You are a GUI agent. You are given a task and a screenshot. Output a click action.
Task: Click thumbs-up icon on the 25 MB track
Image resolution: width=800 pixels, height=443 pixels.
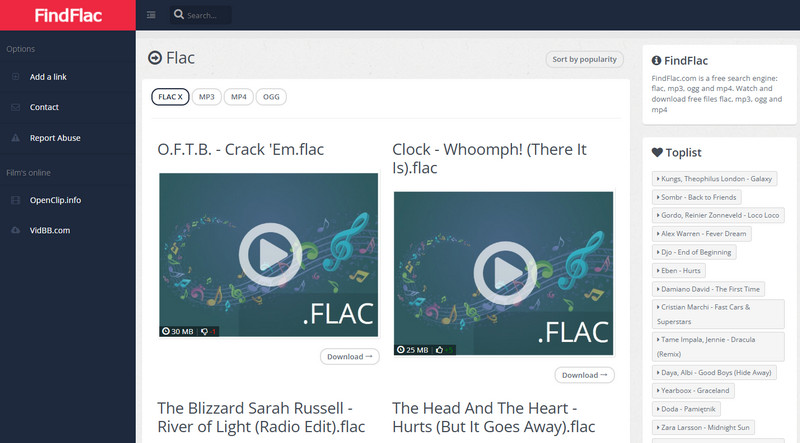click(x=439, y=350)
